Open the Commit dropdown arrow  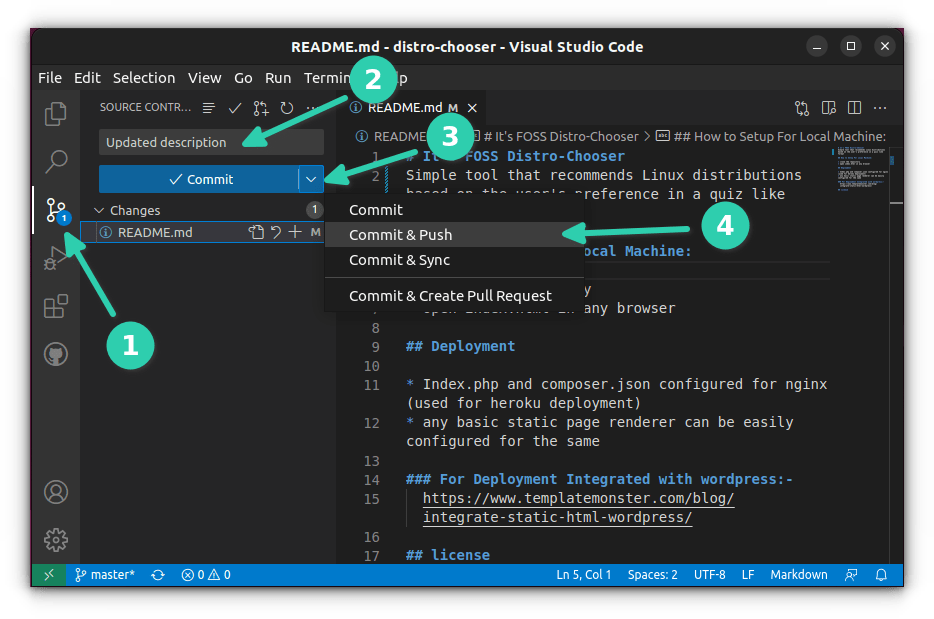(311, 178)
